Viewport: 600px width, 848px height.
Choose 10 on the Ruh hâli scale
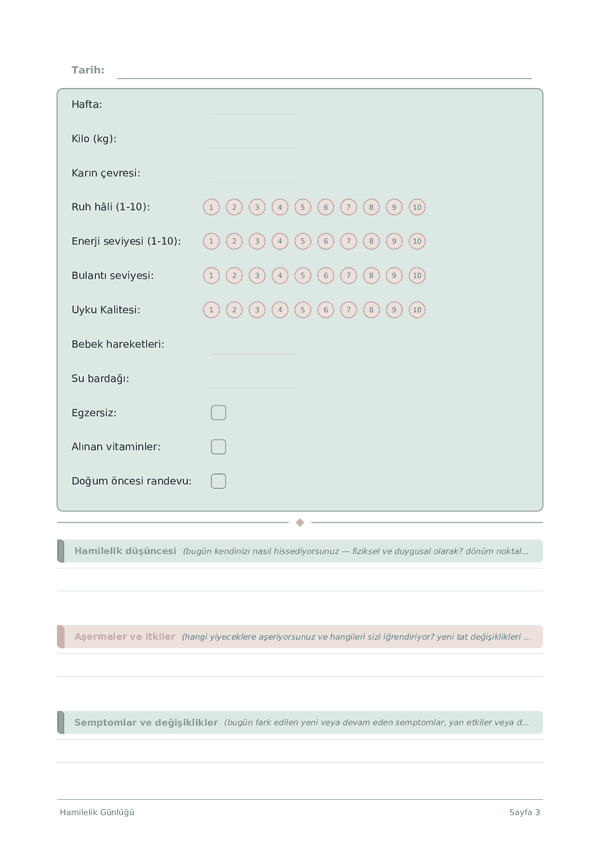click(x=417, y=207)
